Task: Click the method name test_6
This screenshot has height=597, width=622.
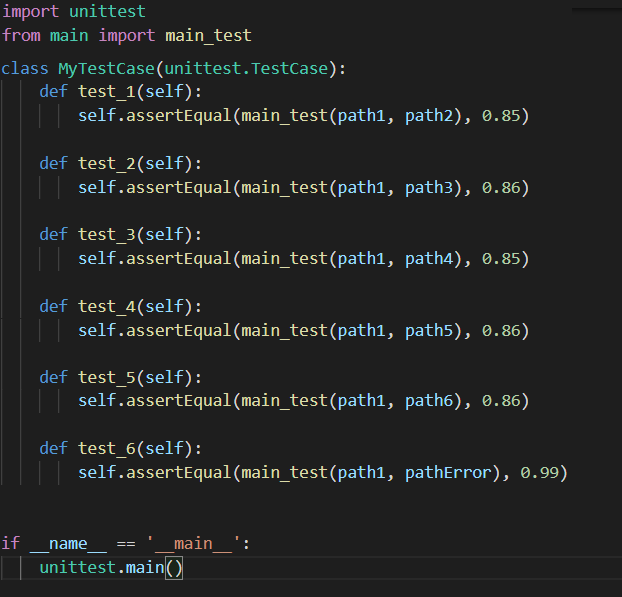Action: (x=107, y=449)
